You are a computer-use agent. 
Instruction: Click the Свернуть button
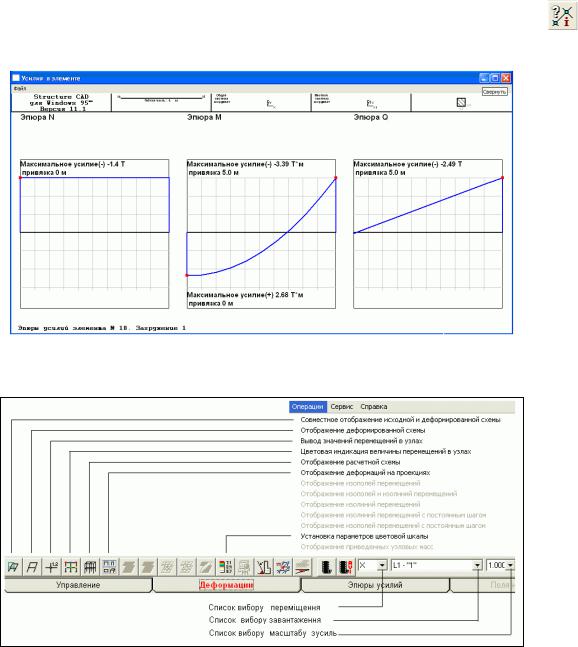[x=495, y=92]
